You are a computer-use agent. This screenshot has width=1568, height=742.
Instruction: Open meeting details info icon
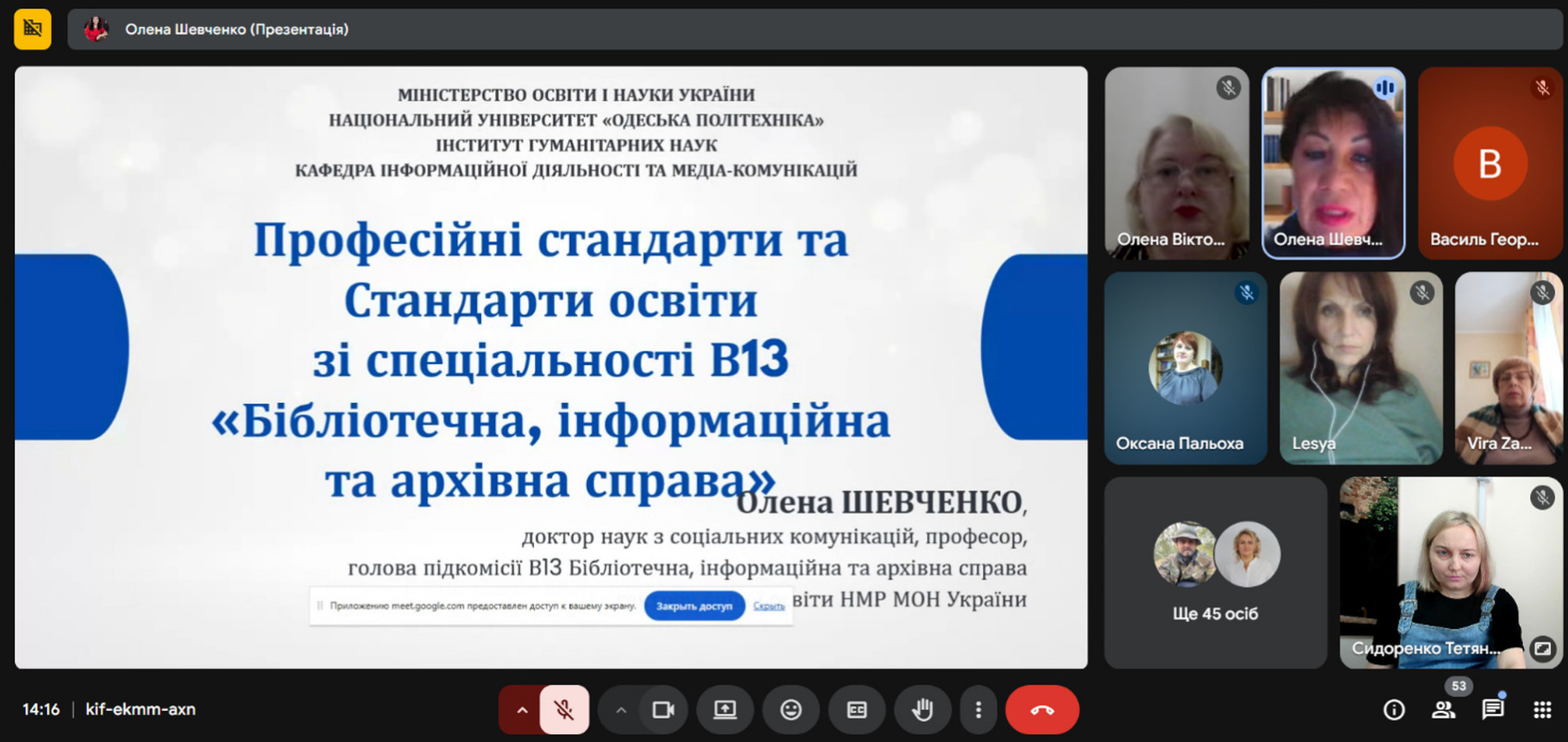point(1394,710)
